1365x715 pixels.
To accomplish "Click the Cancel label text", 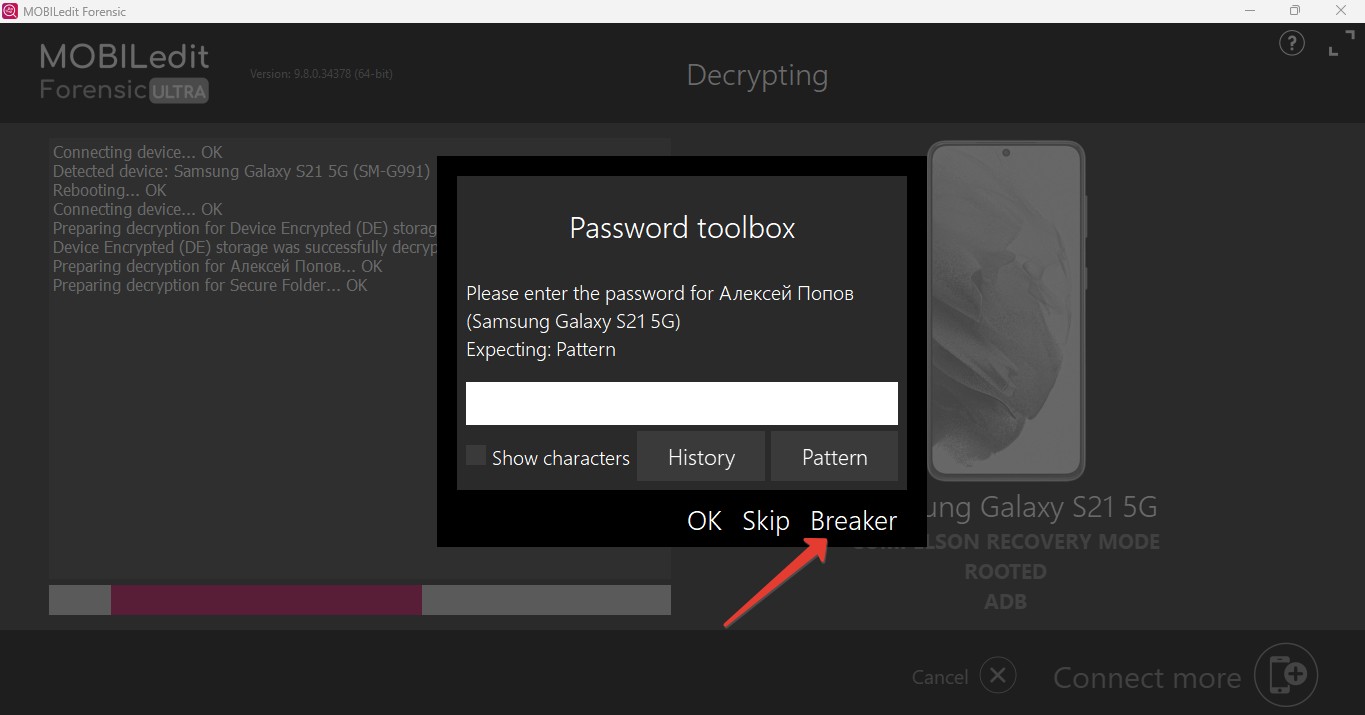I will tap(940, 677).
